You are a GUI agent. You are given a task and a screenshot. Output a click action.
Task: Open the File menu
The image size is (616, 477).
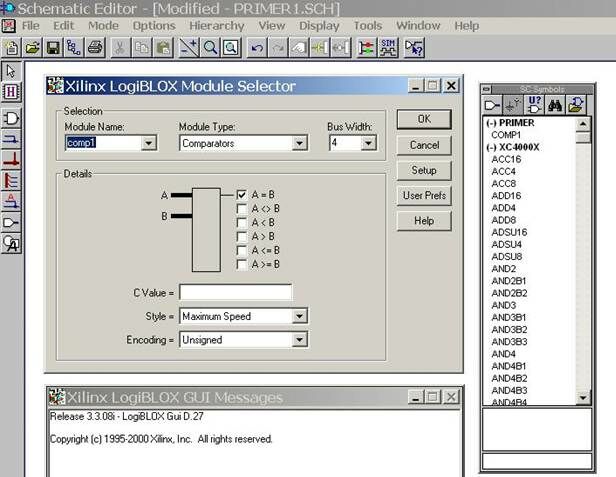[x=31, y=26]
